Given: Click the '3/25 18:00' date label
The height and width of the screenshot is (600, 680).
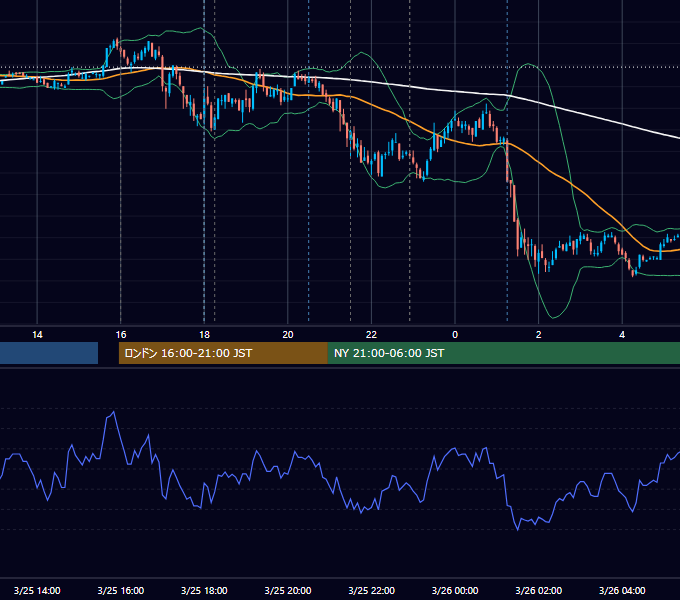Looking at the screenshot, I should pos(204,590).
